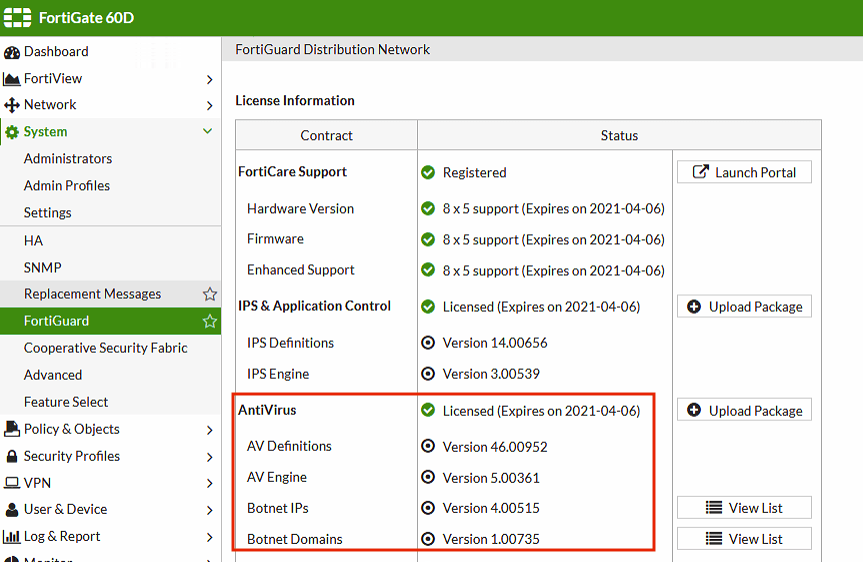Expand Policy & Objects chevron
This screenshot has height=562, width=863.
(209, 430)
